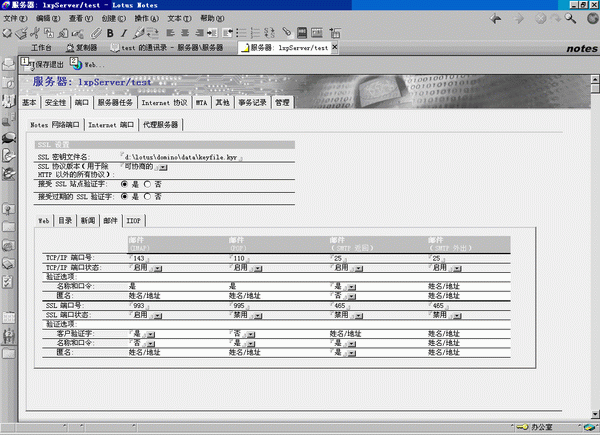Viewport: 600px width, 435px height.
Task: Open IMAP TCP/IP 端口状态 dropdown
Action: pyautogui.click(x=158, y=269)
